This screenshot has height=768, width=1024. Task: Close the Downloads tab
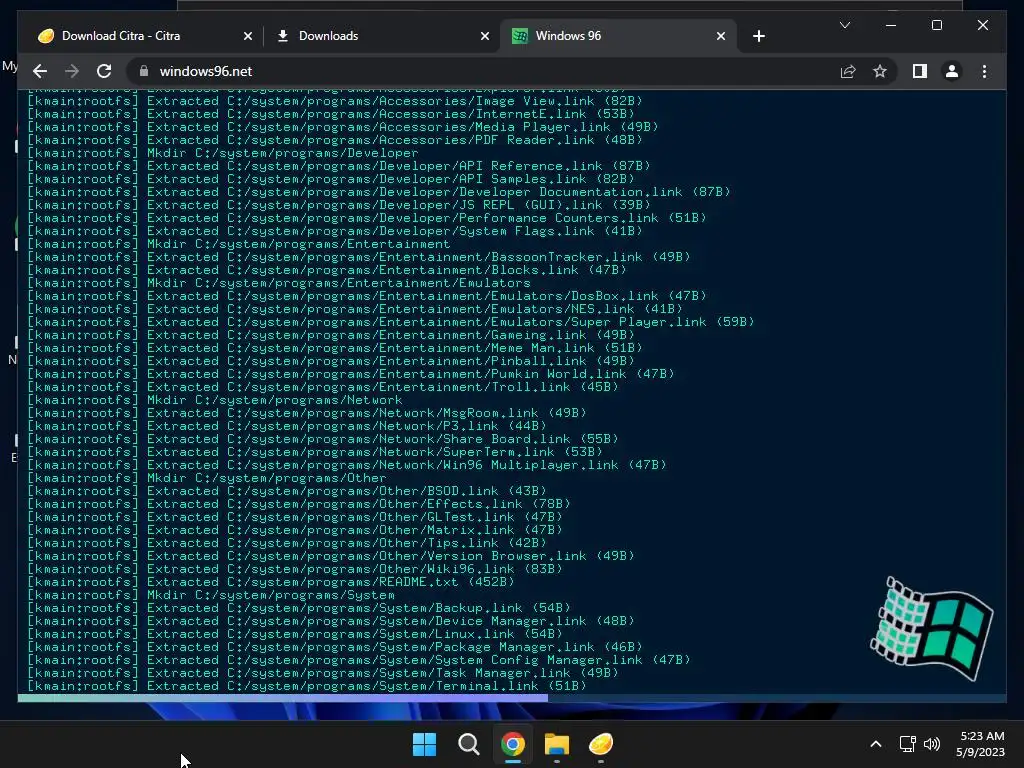point(485,36)
